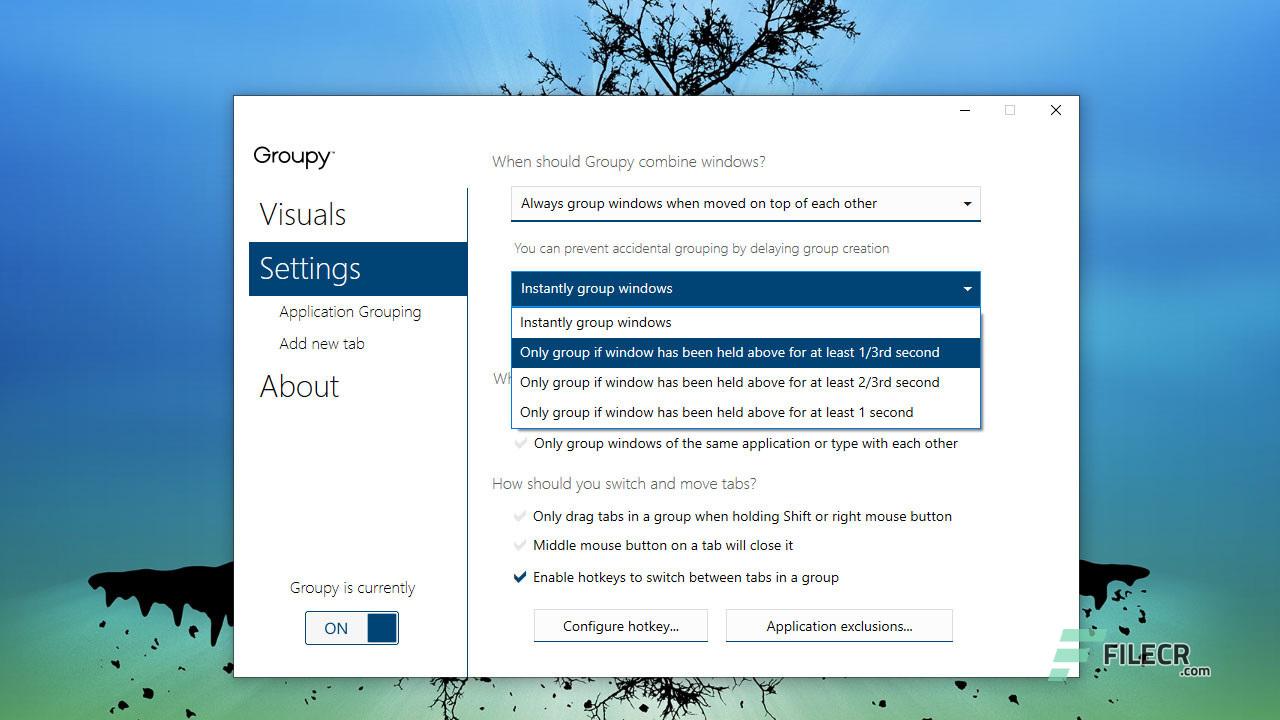Toggle the Groupy ON switch
Viewport: 1280px width, 720px height.
[x=352, y=628]
